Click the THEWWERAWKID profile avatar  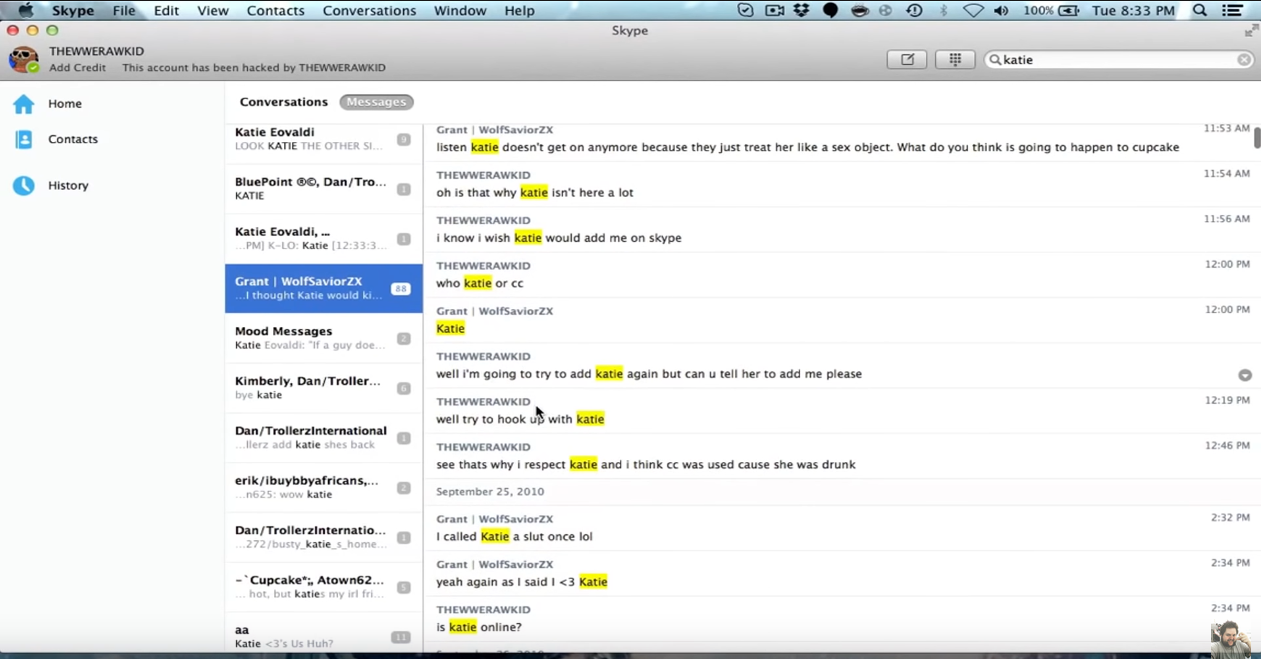tap(23, 60)
